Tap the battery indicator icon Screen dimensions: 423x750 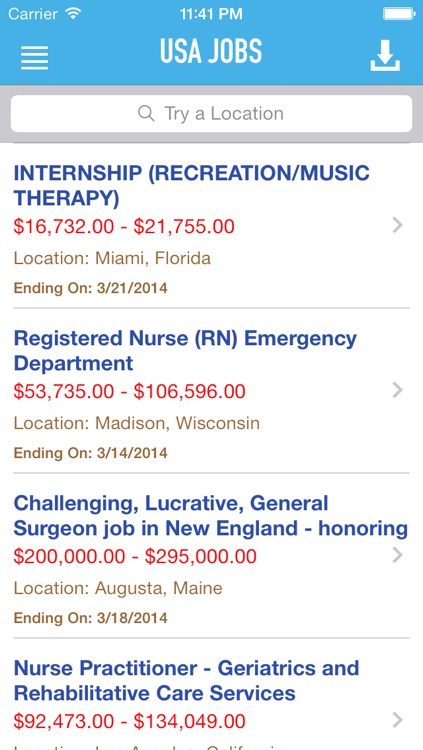click(399, 14)
